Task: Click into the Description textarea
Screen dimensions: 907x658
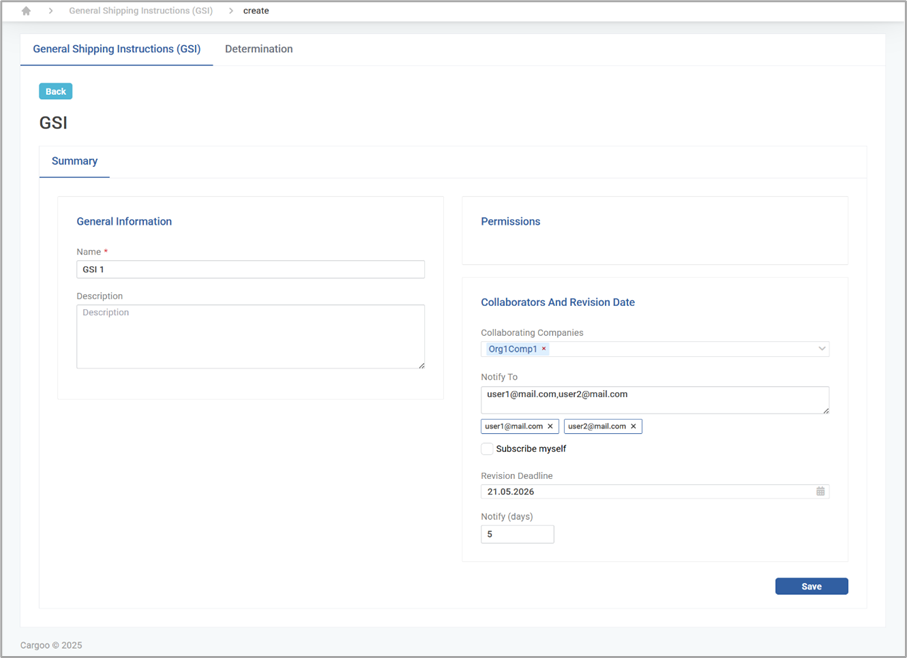Action: 250,337
